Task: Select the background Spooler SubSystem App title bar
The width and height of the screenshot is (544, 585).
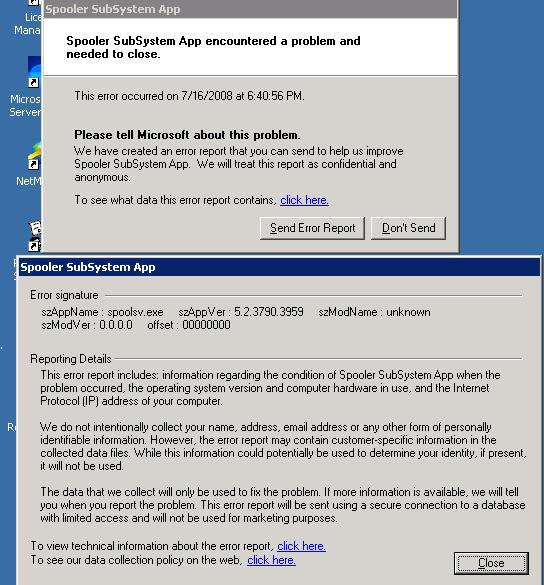Action: point(250,9)
